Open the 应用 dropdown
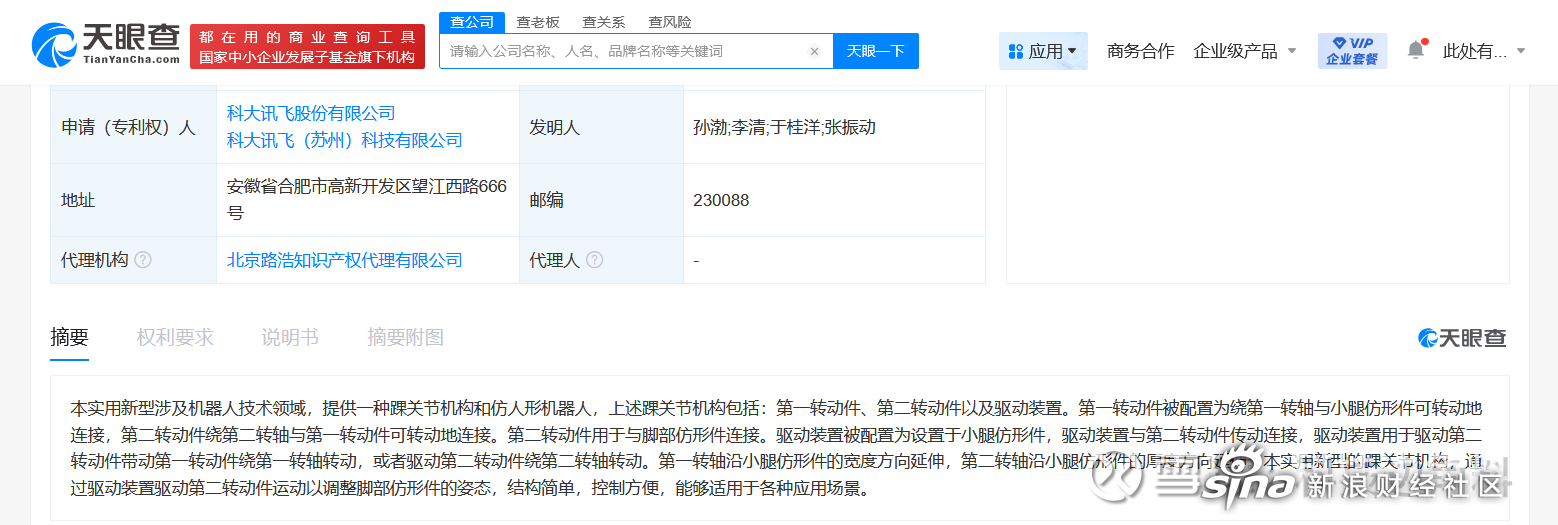Screen dimensions: 1558x525 [x=1043, y=51]
